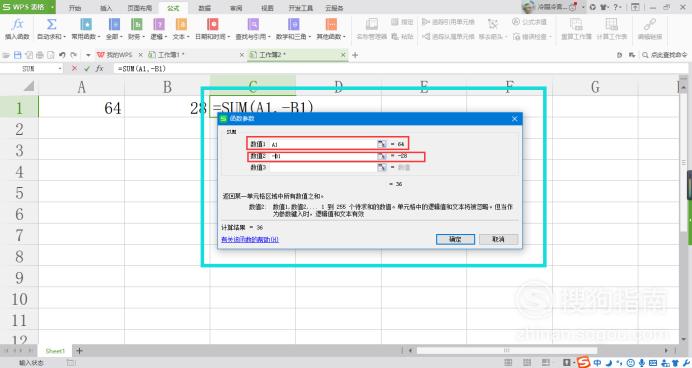The height and width of the screenshot is (368, 692).
Task: Switch to the 云服务 ribbon tab
Action: coord(334,8)
